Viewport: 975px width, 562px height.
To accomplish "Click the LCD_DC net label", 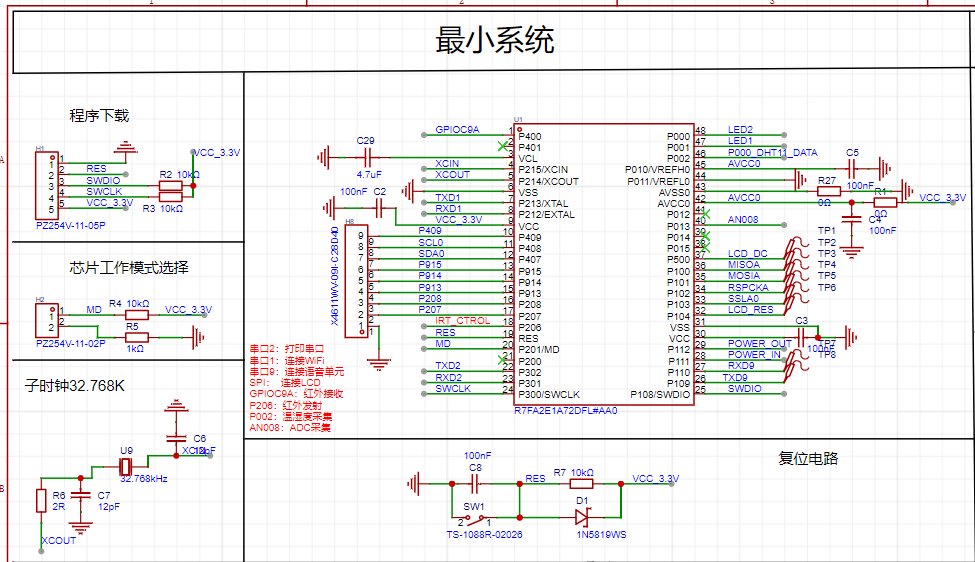I will click(x=747, y=254).
